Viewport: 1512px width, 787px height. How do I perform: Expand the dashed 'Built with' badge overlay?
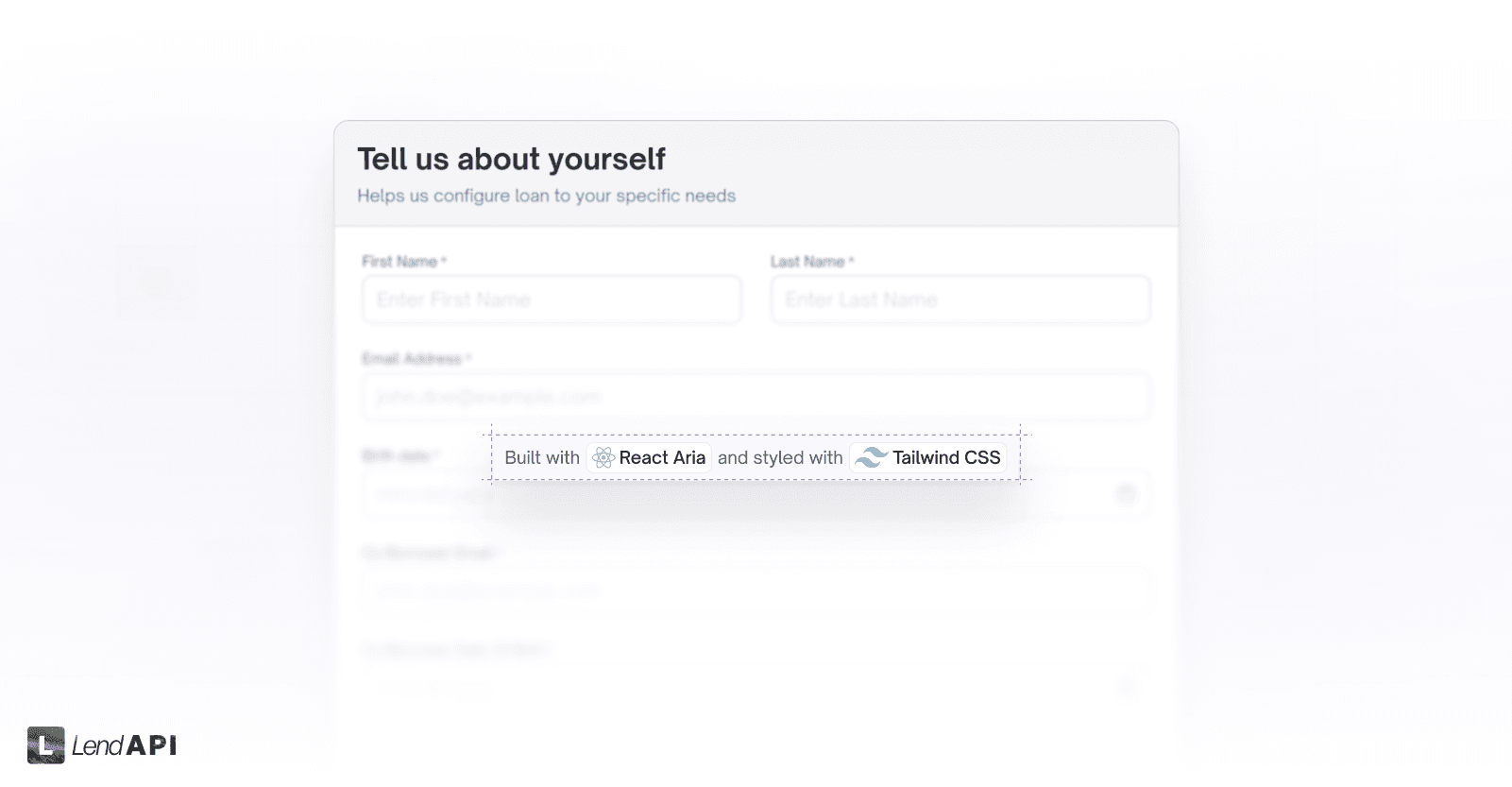(x=756, y=457)
